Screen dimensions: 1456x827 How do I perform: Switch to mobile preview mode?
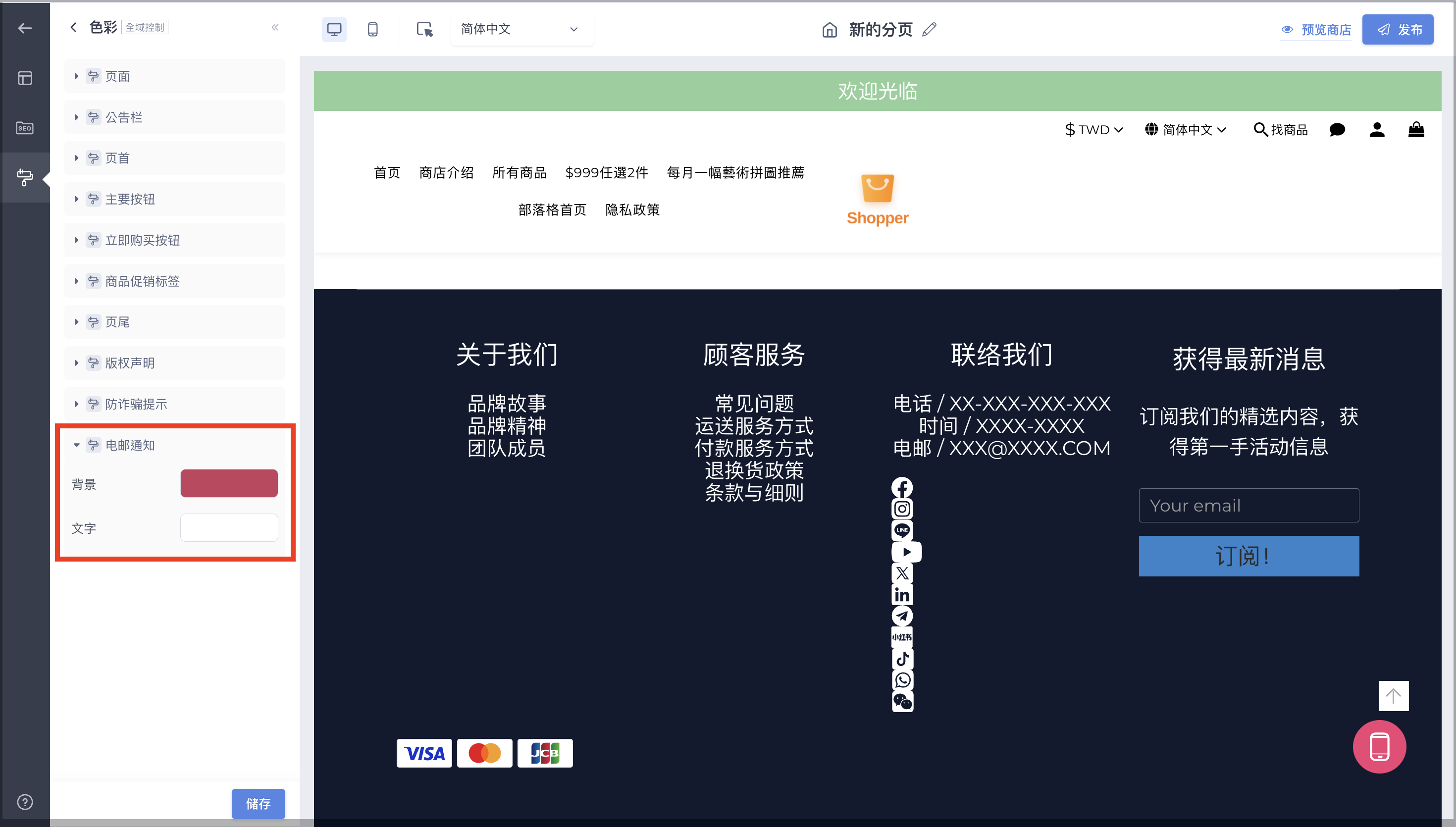372,29
